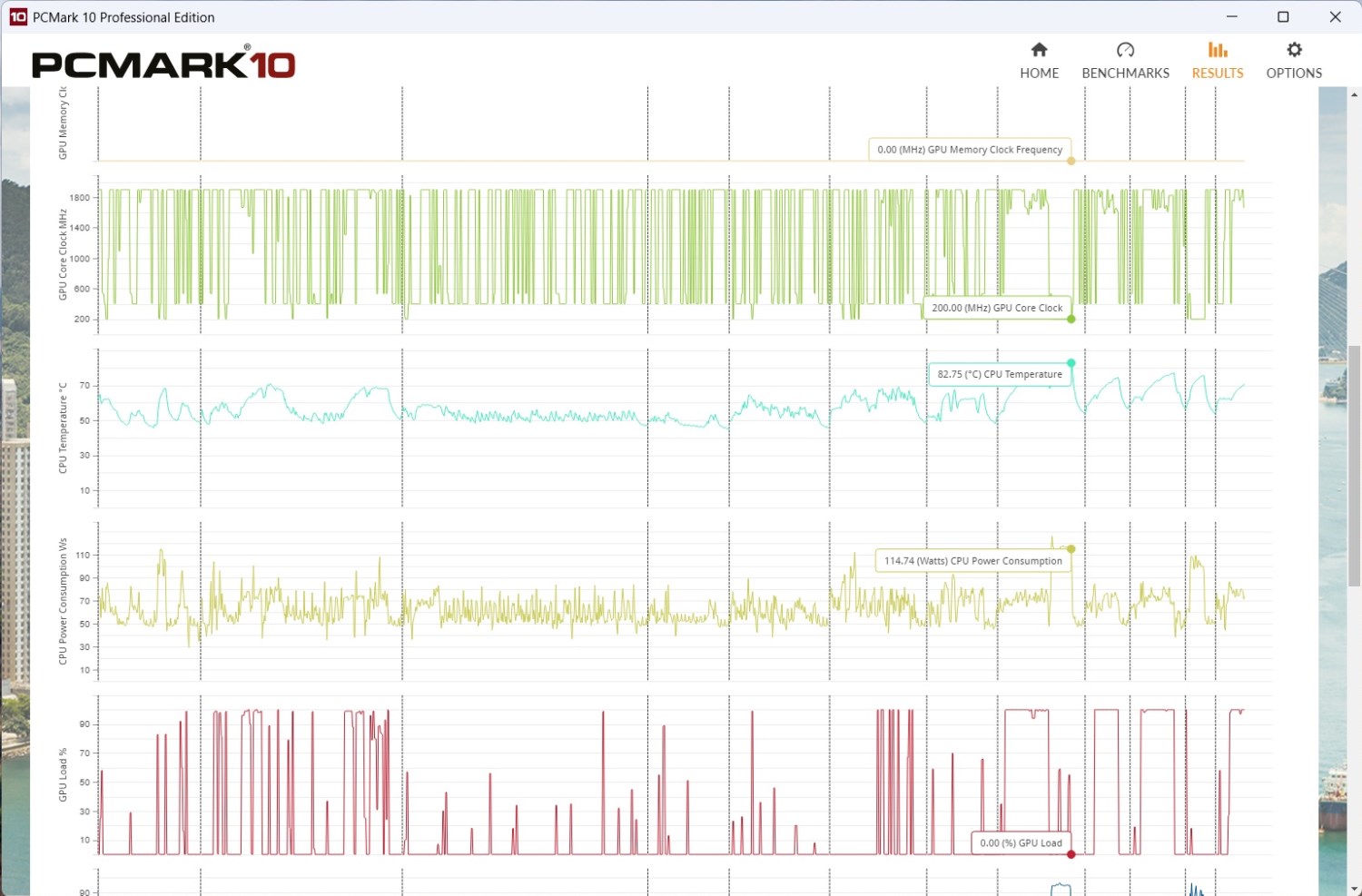The height and width of the screenshot is (896, 1362).
Task: Select the RESULTS section
Action: tap(1218, 61)
